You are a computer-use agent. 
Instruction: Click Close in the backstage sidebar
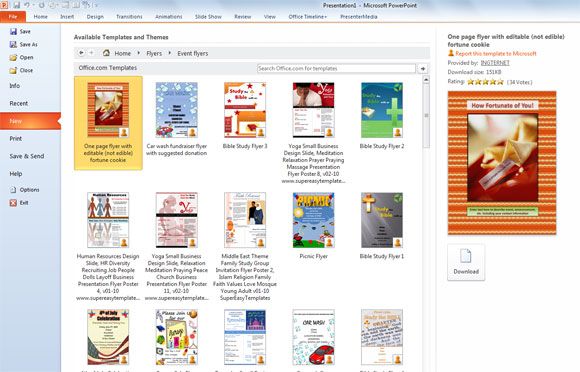pyautogui.click(x=21, y=70)
